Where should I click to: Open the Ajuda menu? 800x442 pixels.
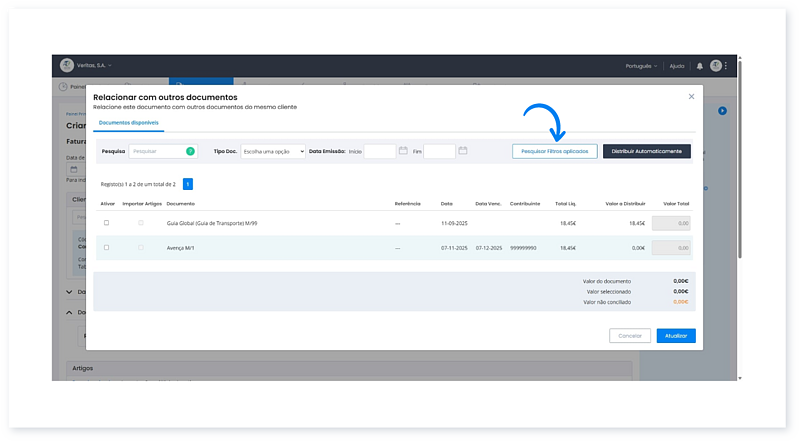click(x=677, y=66)
